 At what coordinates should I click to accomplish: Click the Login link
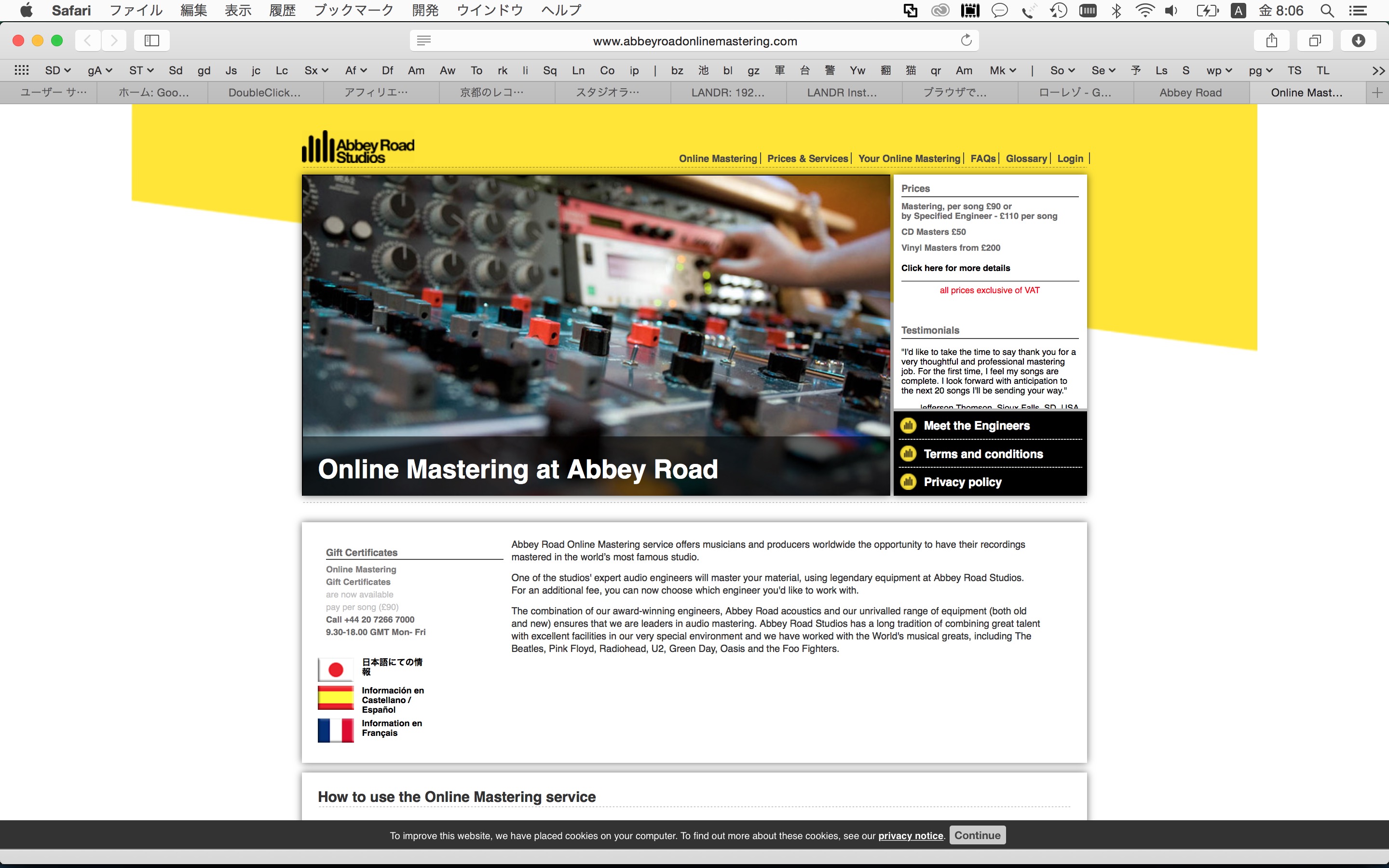tap(1071, 159)
